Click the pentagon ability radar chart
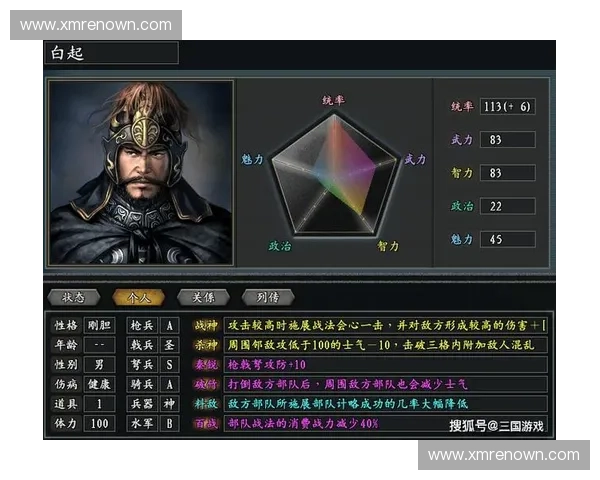This screenshot has width=600, height=480. click(334, 174)
